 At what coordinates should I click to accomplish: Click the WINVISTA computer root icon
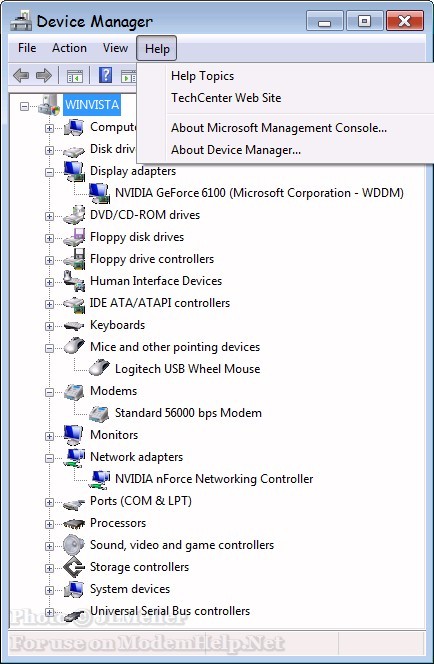tap(49, 105)
